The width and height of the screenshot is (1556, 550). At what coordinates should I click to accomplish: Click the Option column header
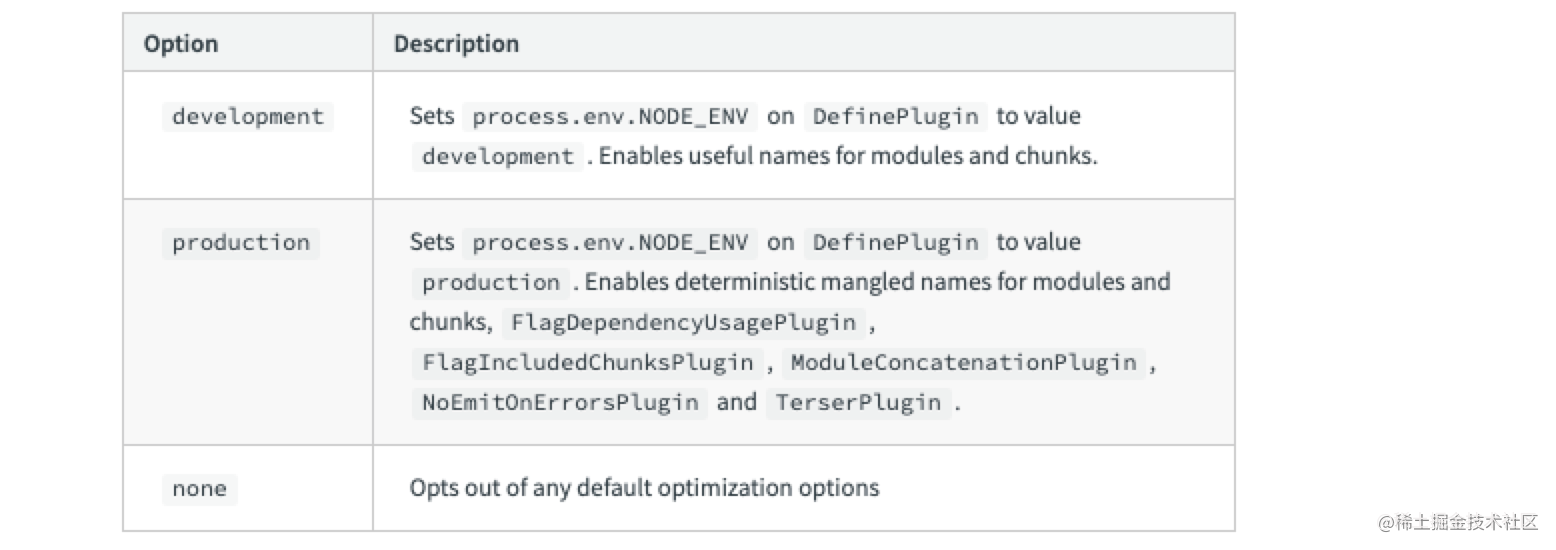181,44
